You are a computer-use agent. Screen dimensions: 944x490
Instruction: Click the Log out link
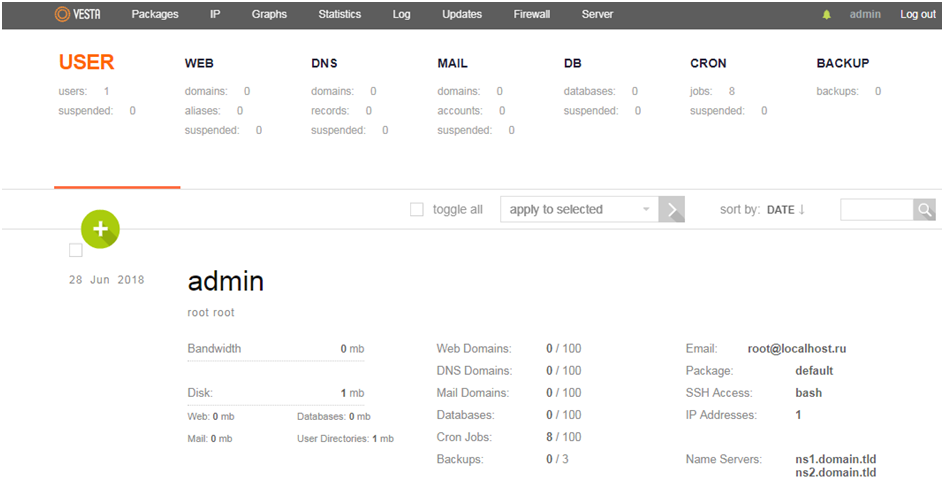click(917, 14)
